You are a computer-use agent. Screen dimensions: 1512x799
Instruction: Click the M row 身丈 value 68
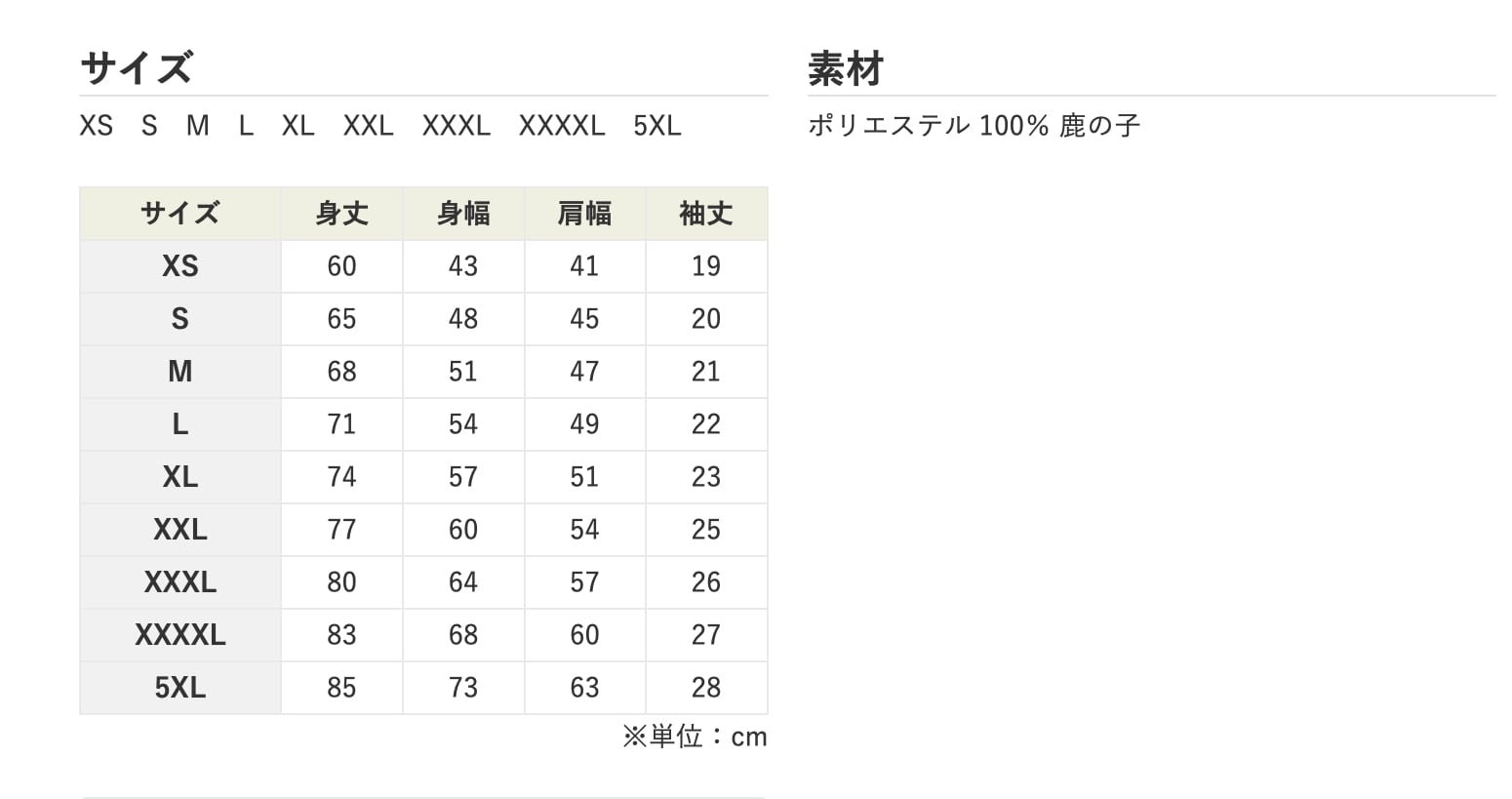(341, 372)
